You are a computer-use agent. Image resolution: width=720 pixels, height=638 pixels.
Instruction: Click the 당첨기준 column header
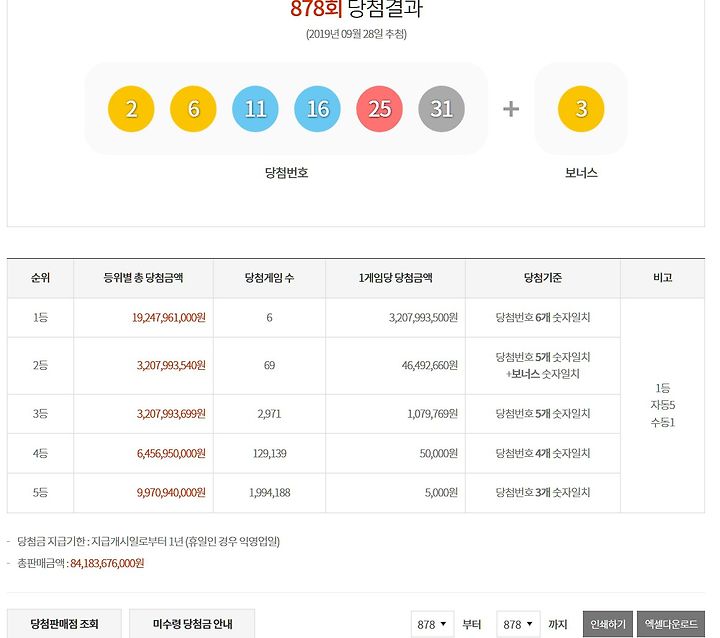tap(543, 277)
